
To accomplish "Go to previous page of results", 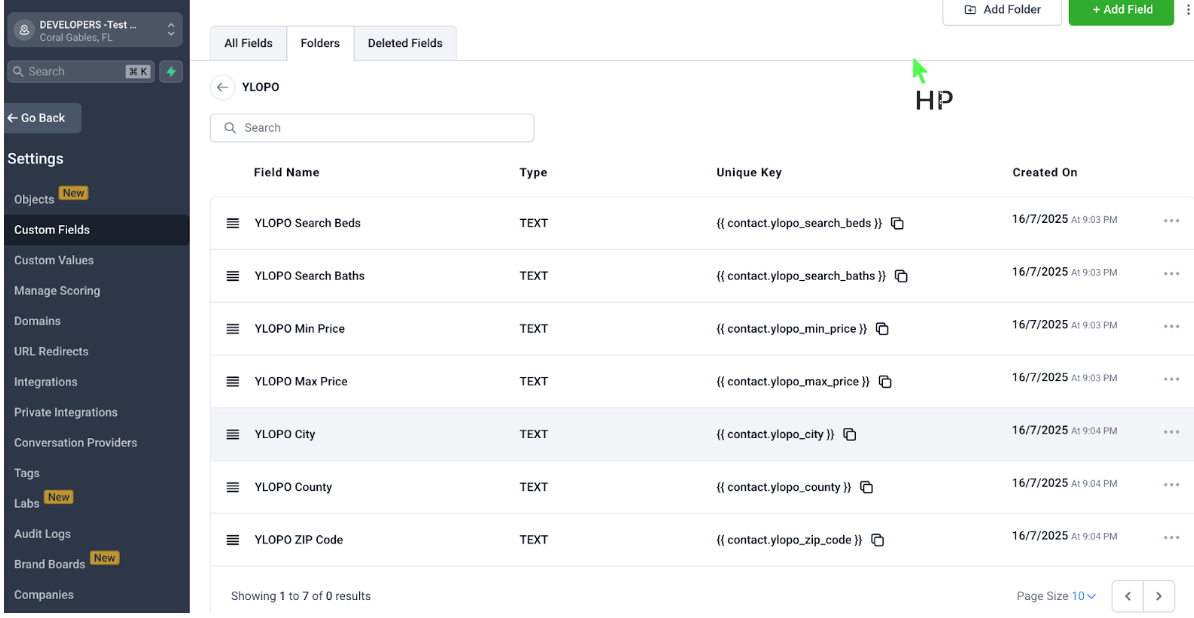I will click(1127, 596).
